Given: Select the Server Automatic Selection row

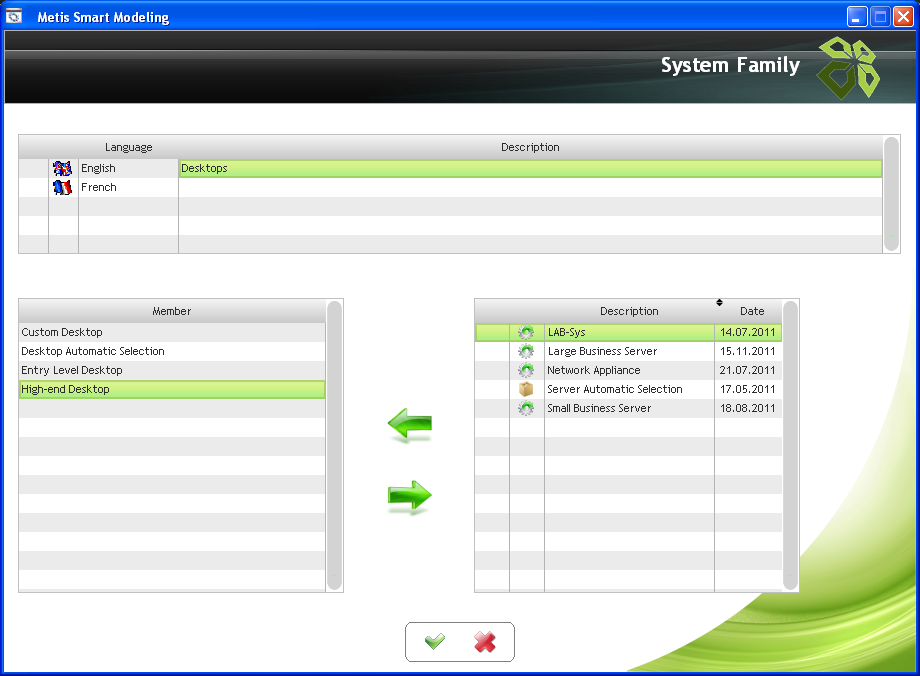Looking at the screenshot, I should tap(628, 389).
